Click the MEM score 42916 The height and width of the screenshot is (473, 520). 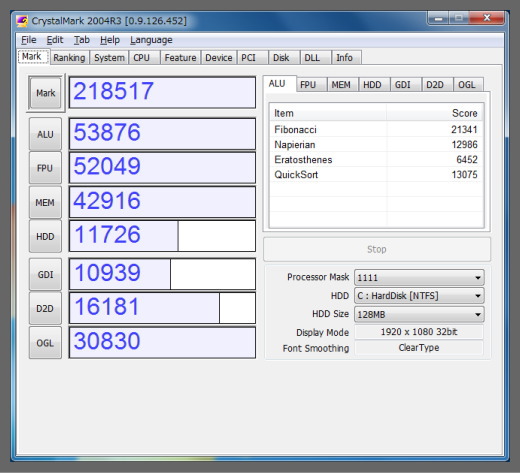162,202
